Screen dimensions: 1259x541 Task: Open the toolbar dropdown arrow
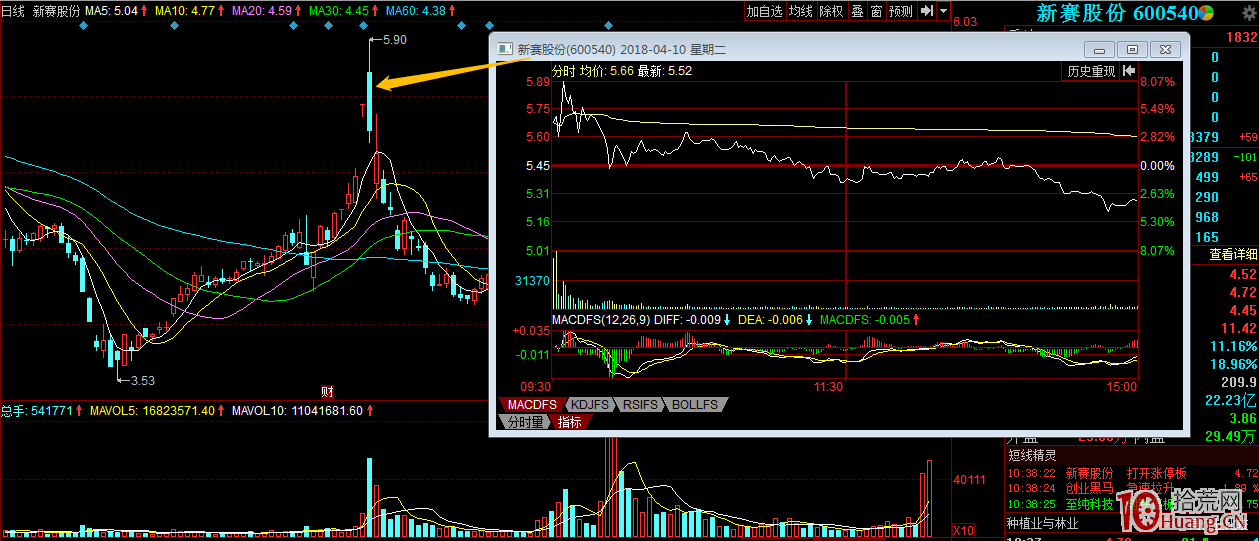(944, 11)
